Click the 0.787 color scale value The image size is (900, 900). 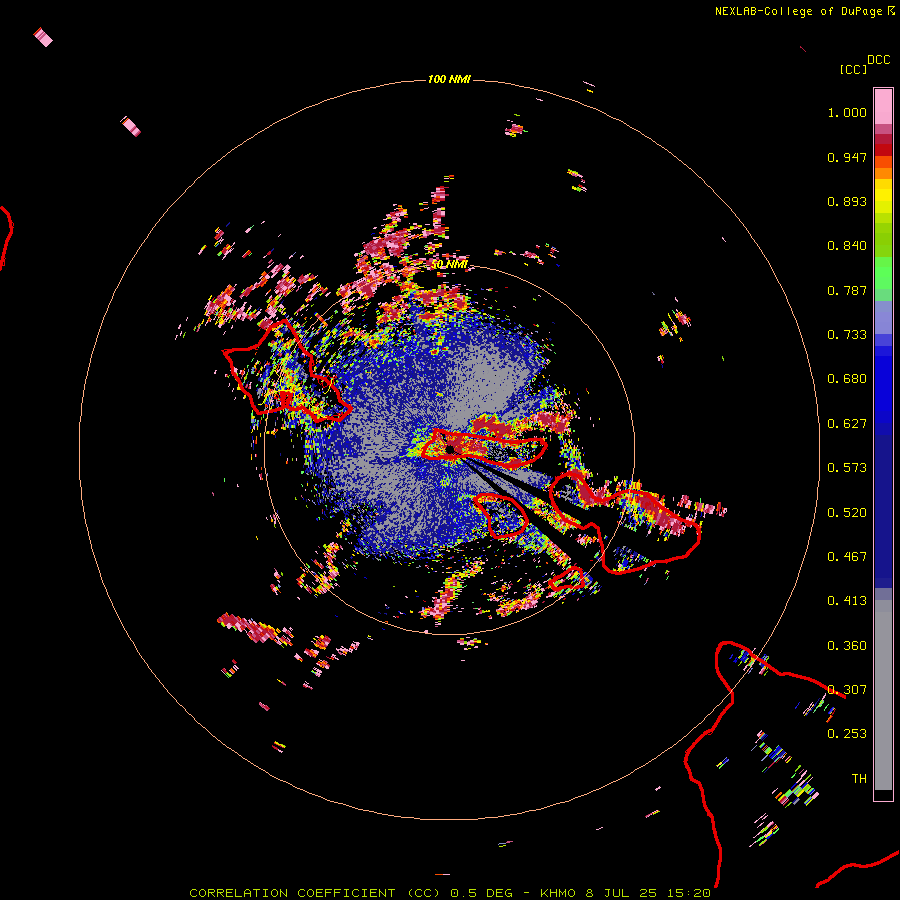(847, 290)
